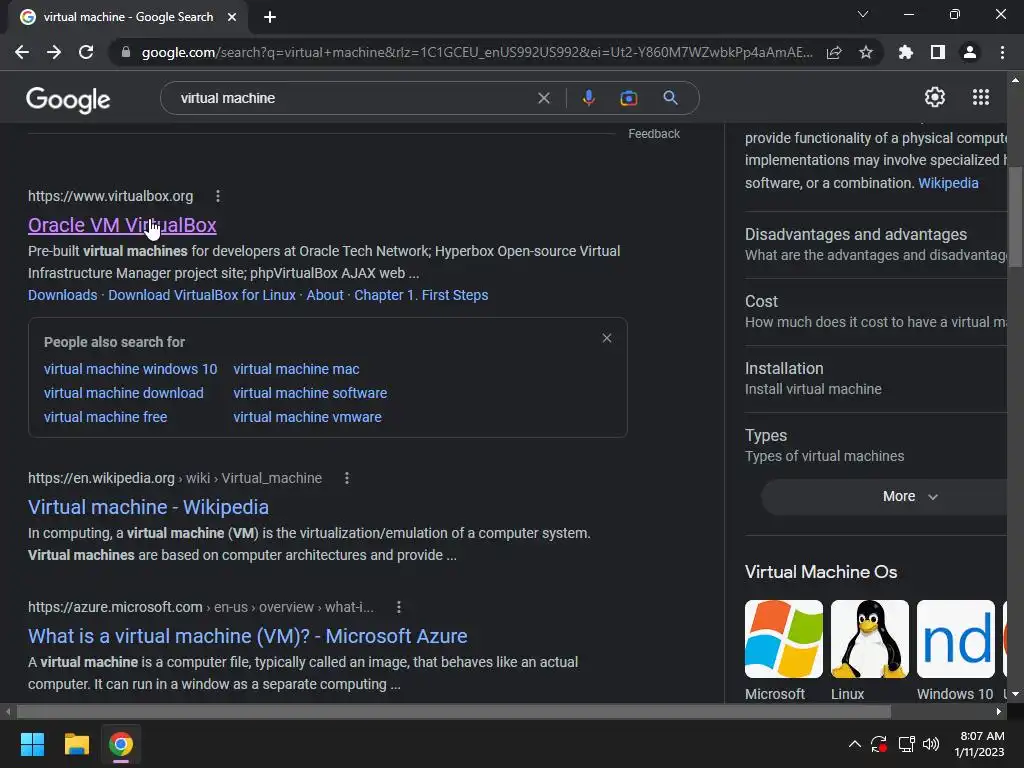Share this page using the share icon
Image resolution: width=1024 pixels, height=768 pixels.
coord(834,52)
